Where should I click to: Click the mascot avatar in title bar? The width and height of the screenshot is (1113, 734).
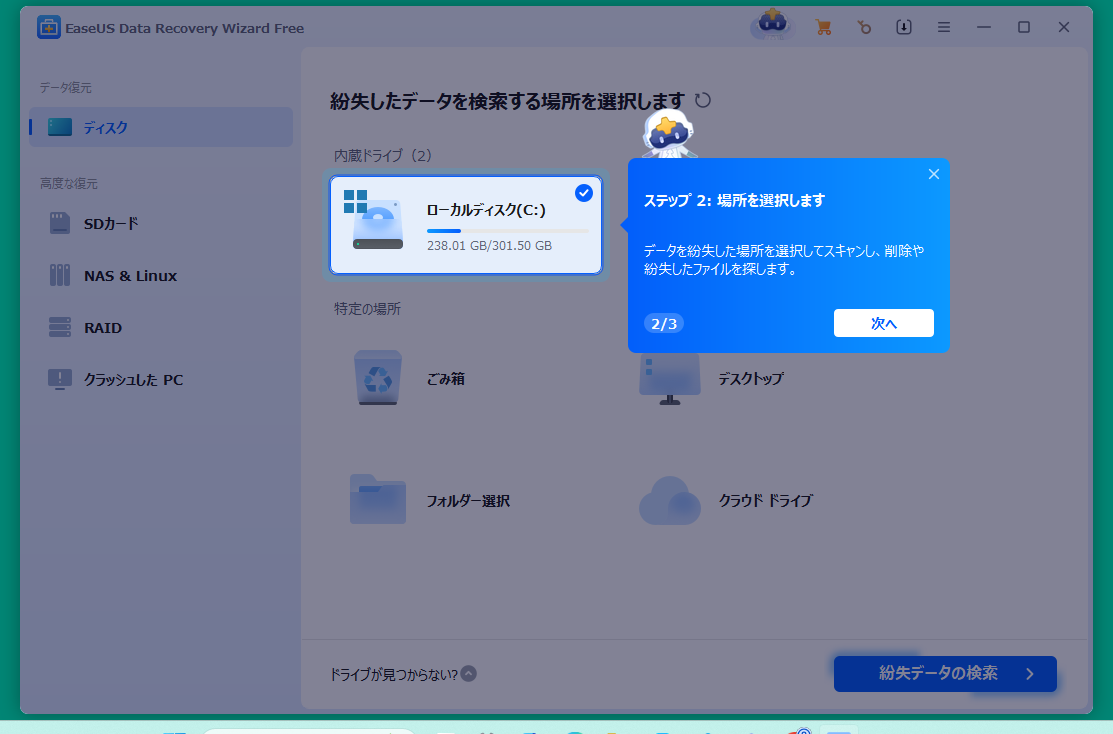point(772,25)
